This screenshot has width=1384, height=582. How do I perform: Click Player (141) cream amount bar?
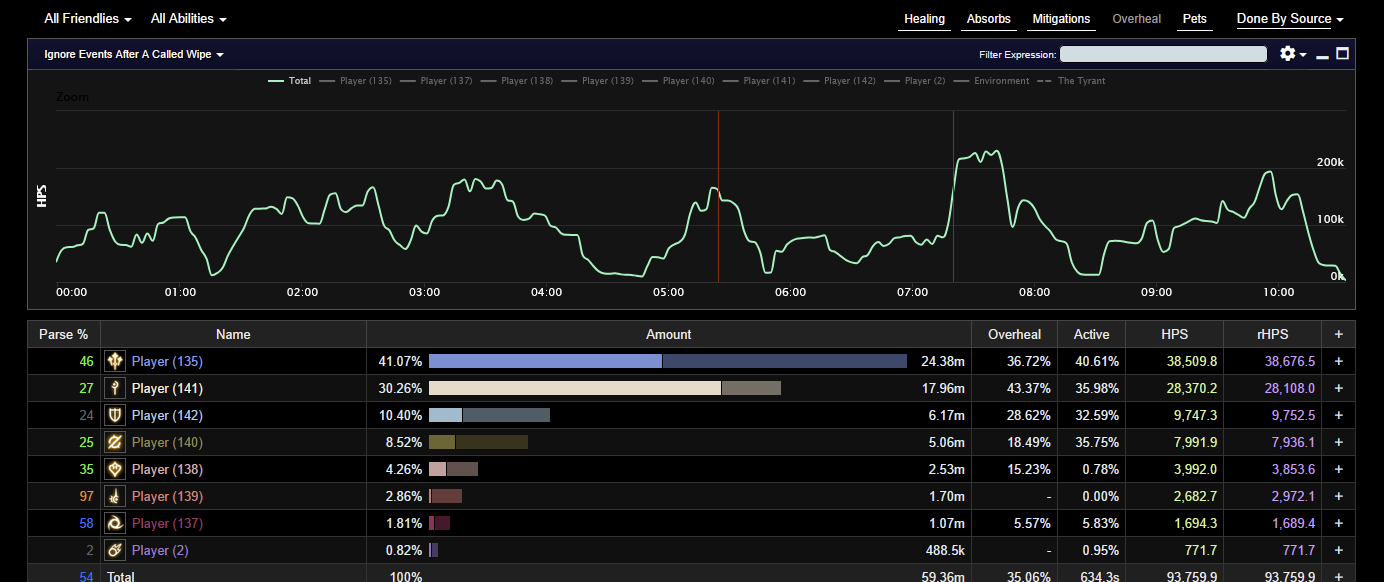[x=575, y=388]
